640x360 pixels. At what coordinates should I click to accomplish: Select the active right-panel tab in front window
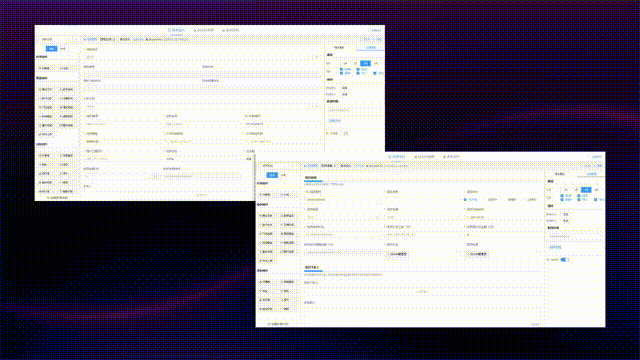click(591, 174)
